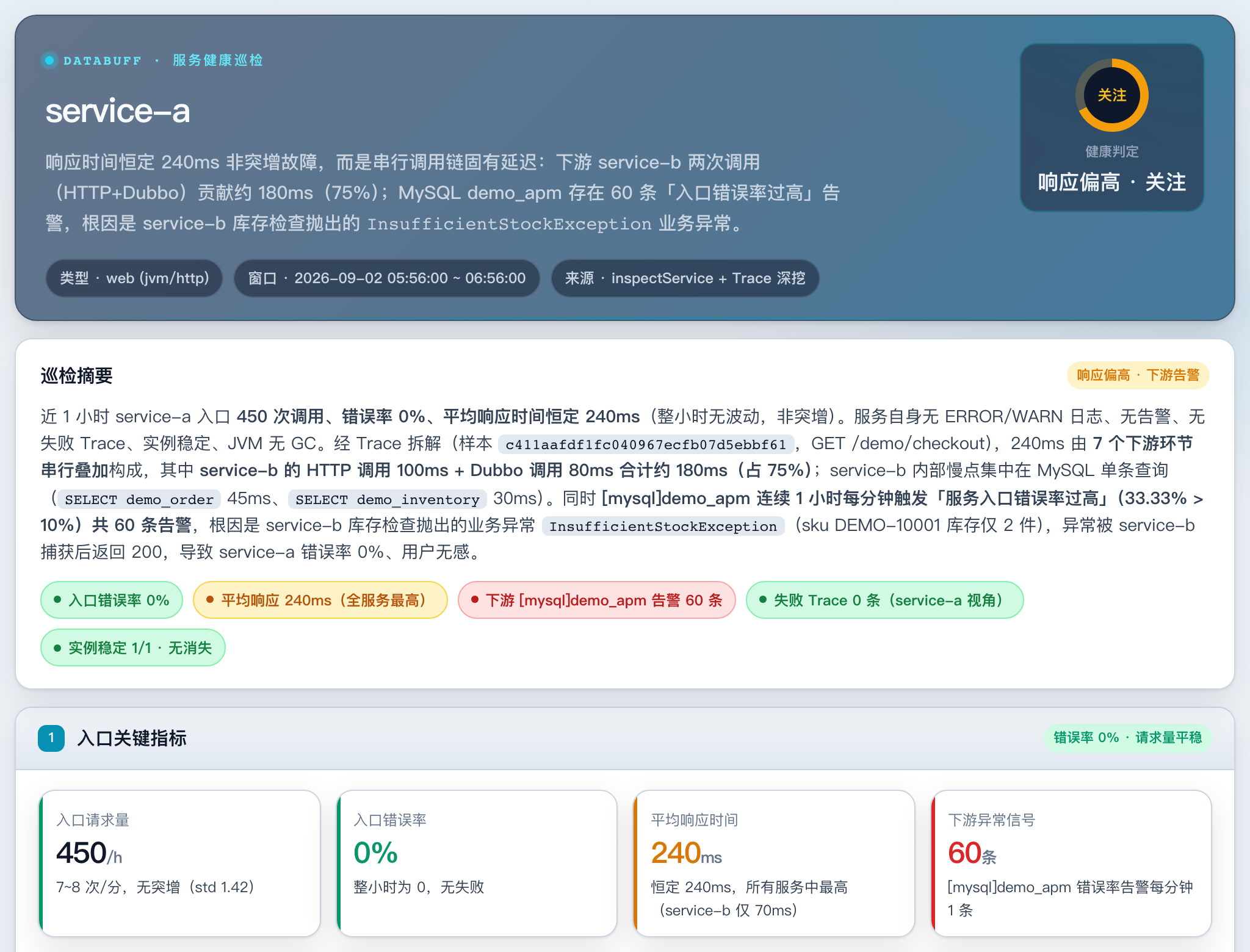Click the DATABUFF logo dot
Image resolution: width=1250 pixels, height=952 pixels.
(49, 60)
